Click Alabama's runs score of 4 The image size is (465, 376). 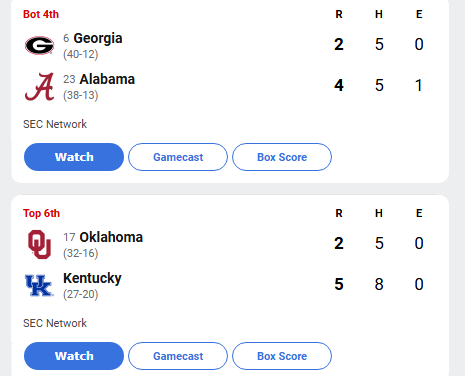pyautogui.click(x=339, y=85)
